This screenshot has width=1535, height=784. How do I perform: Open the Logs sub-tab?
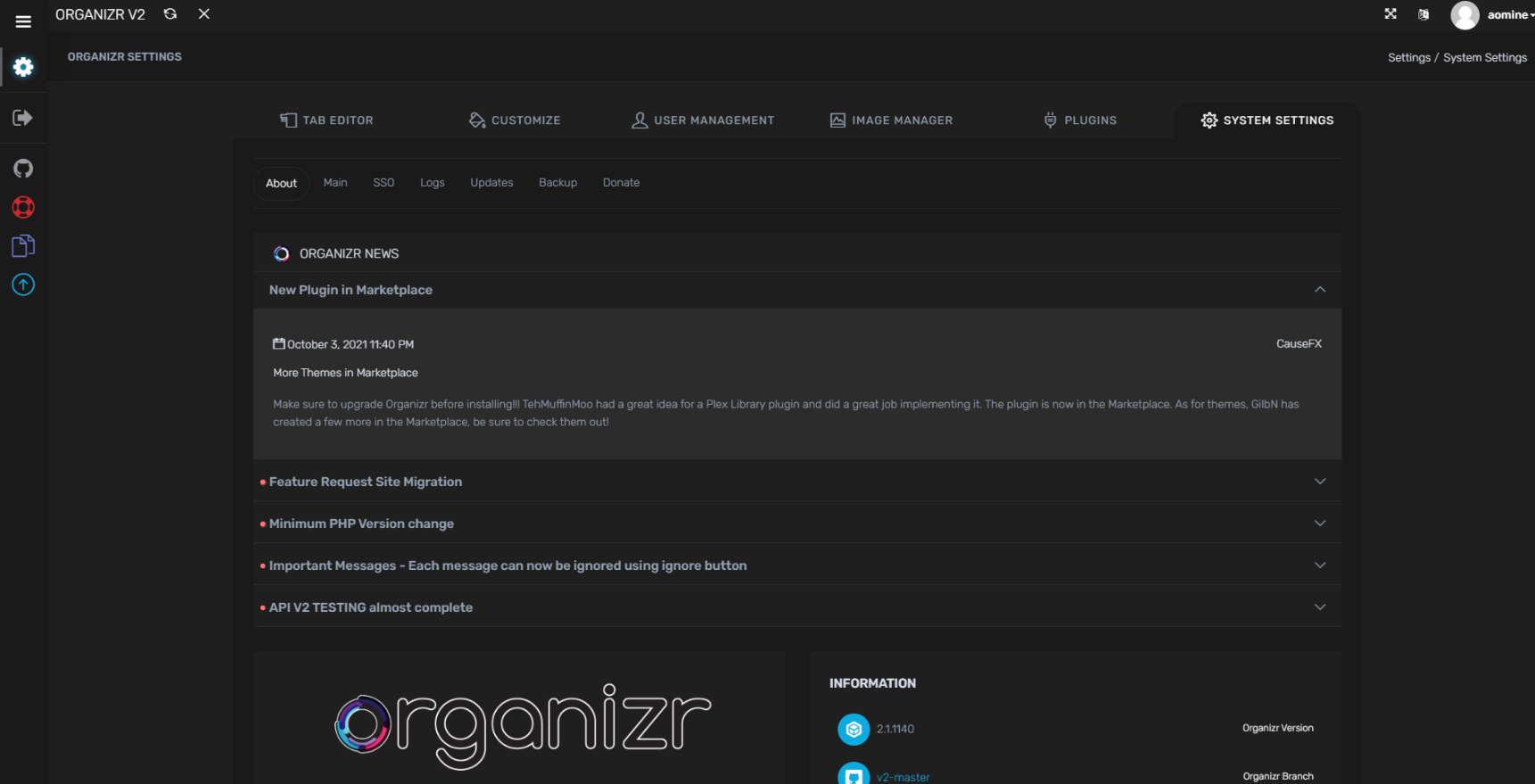coord(433,183)
